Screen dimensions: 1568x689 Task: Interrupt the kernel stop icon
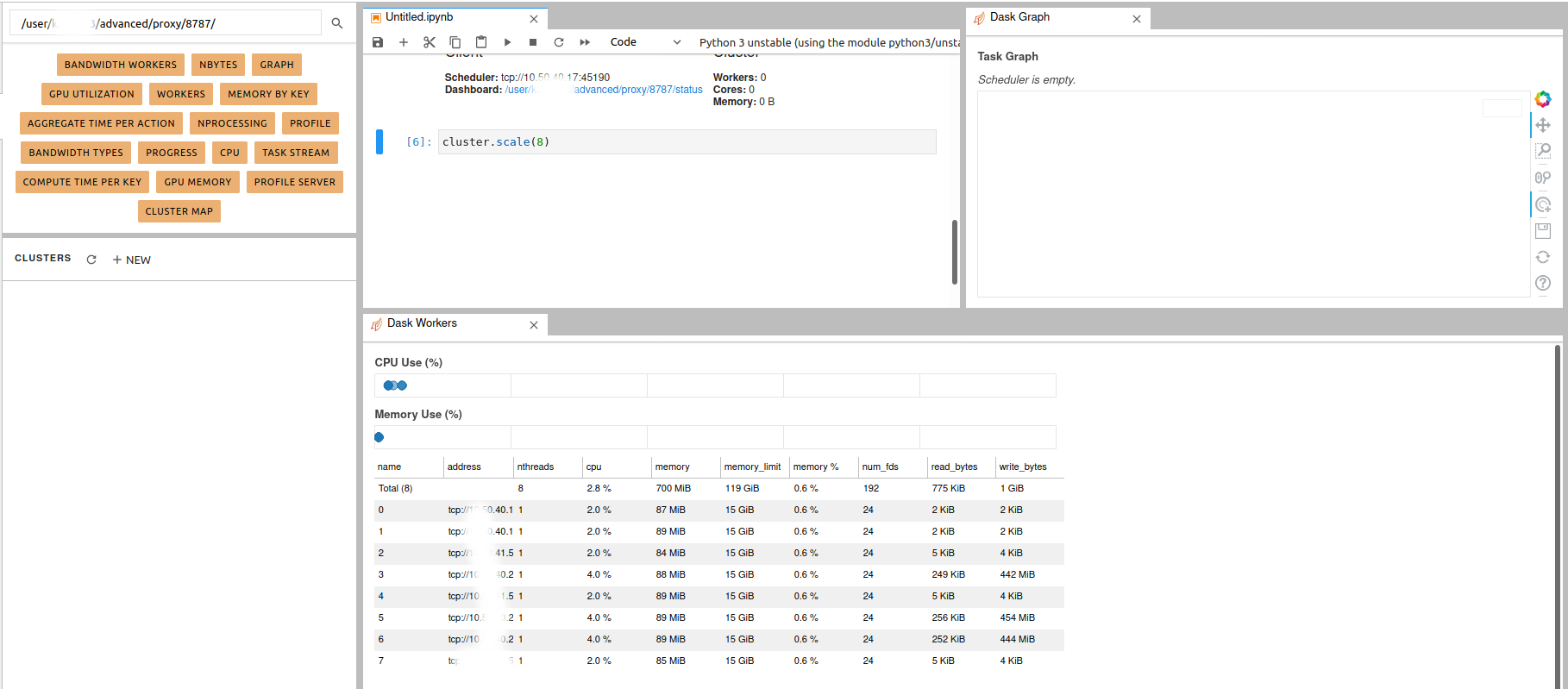click(x=533, y=42)
